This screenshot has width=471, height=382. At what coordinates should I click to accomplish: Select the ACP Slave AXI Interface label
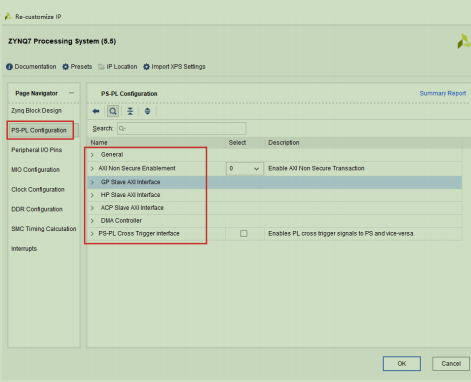[132, 208]
